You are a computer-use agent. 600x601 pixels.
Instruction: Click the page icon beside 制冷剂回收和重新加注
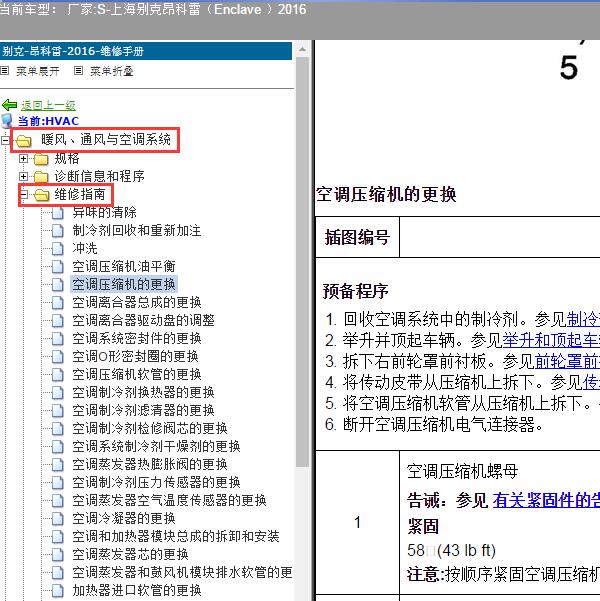click(x=58, y=231)
